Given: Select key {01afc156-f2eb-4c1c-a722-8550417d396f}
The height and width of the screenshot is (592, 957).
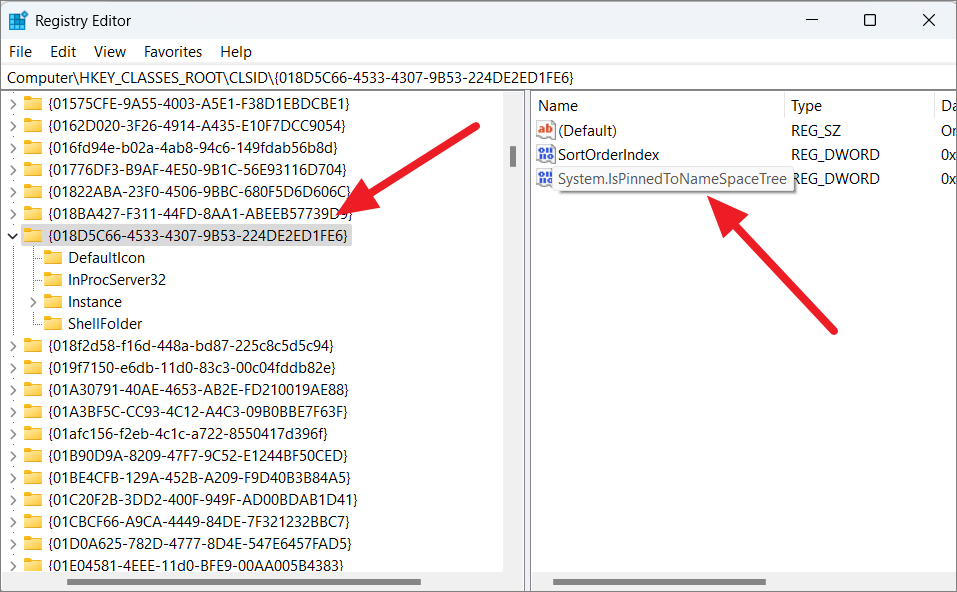Looking at the screenshot, I should [188, 433].
